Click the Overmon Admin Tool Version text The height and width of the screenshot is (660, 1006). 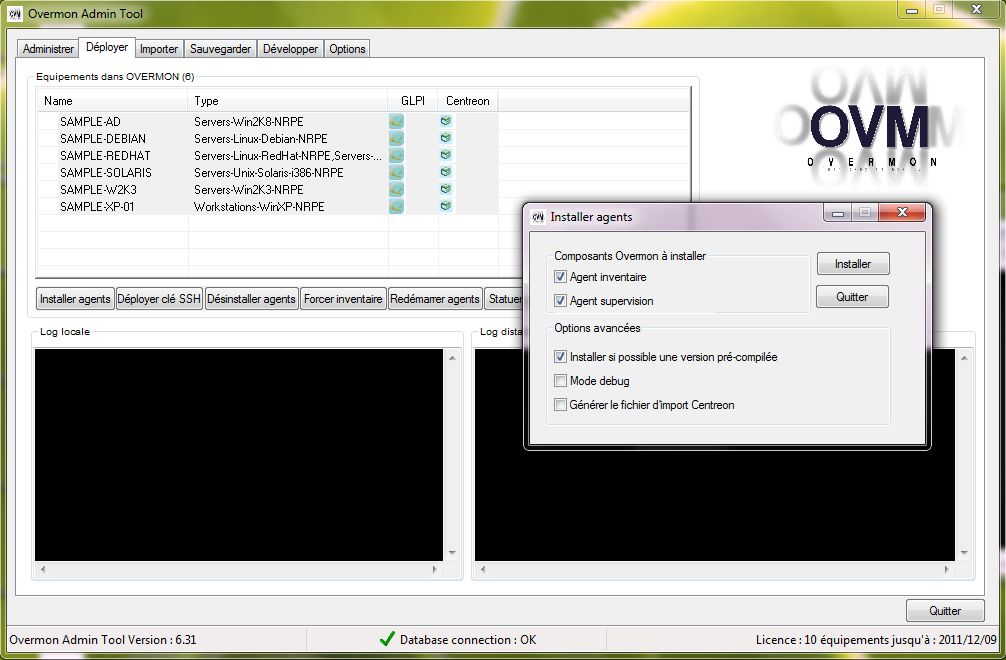coord(103,639)
